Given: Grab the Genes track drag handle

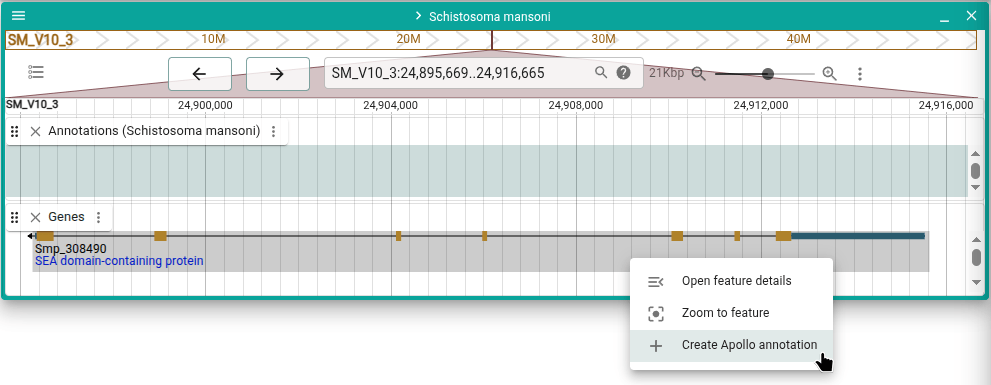Looking at the screenshot, I should [x=15, y=217].
